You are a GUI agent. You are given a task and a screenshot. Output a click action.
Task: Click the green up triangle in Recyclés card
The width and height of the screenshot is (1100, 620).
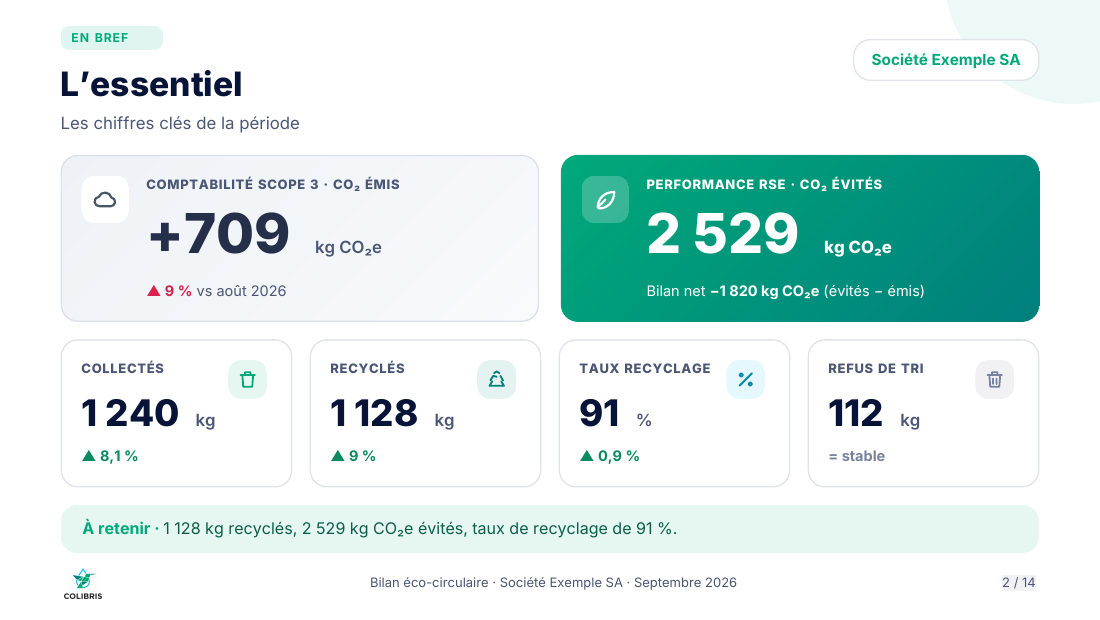click(337, 456)
